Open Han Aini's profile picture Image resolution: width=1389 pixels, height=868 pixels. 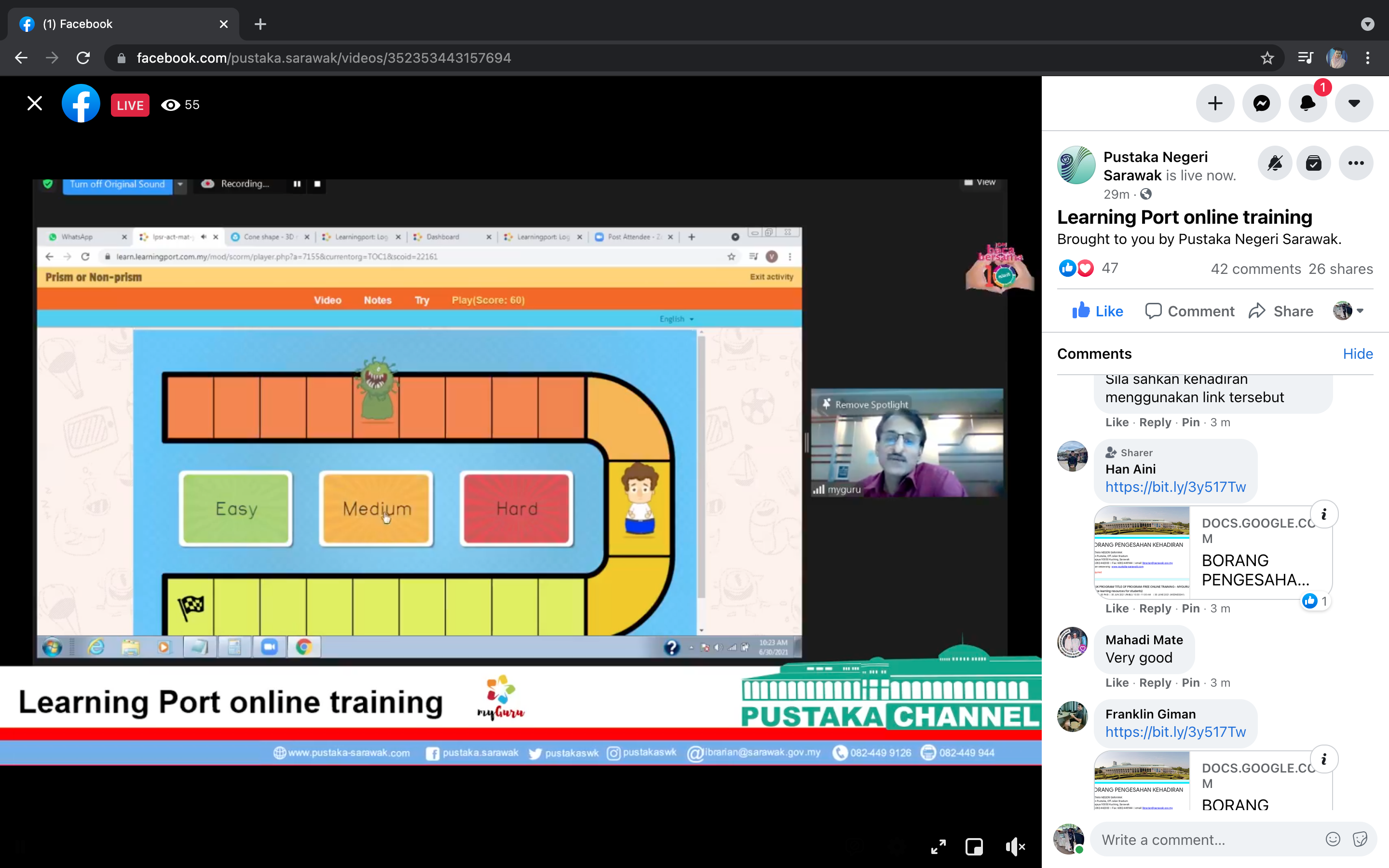(x=1072, y=456)
